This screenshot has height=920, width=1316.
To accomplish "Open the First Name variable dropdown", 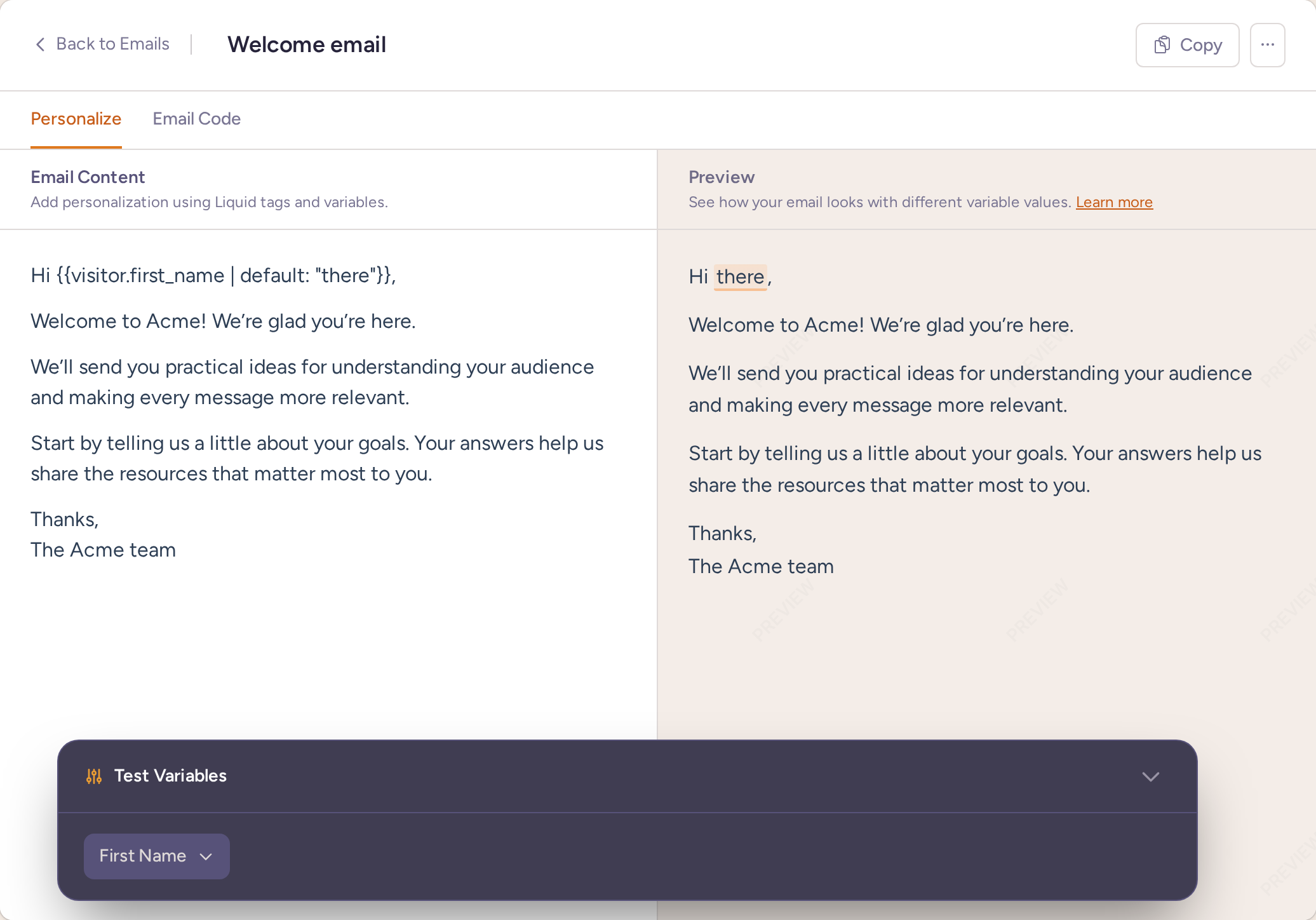I will 156,856.
